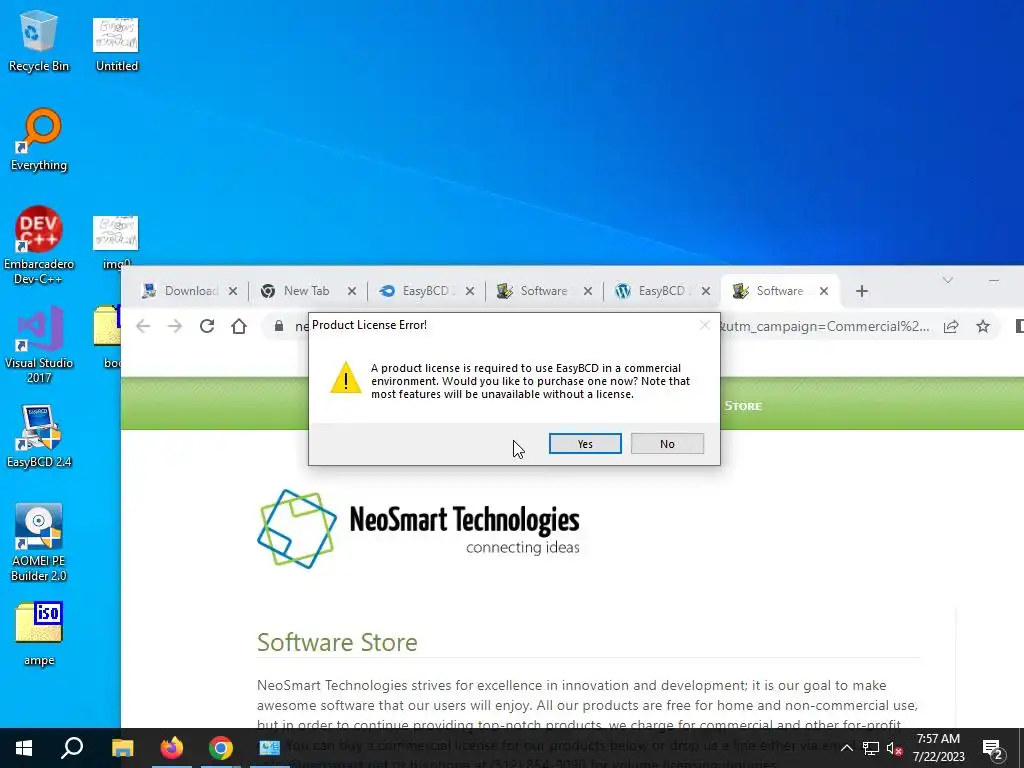Click No in the Product License Error dialog
The height and width of the screenshot is (768, 1024).
667,443
